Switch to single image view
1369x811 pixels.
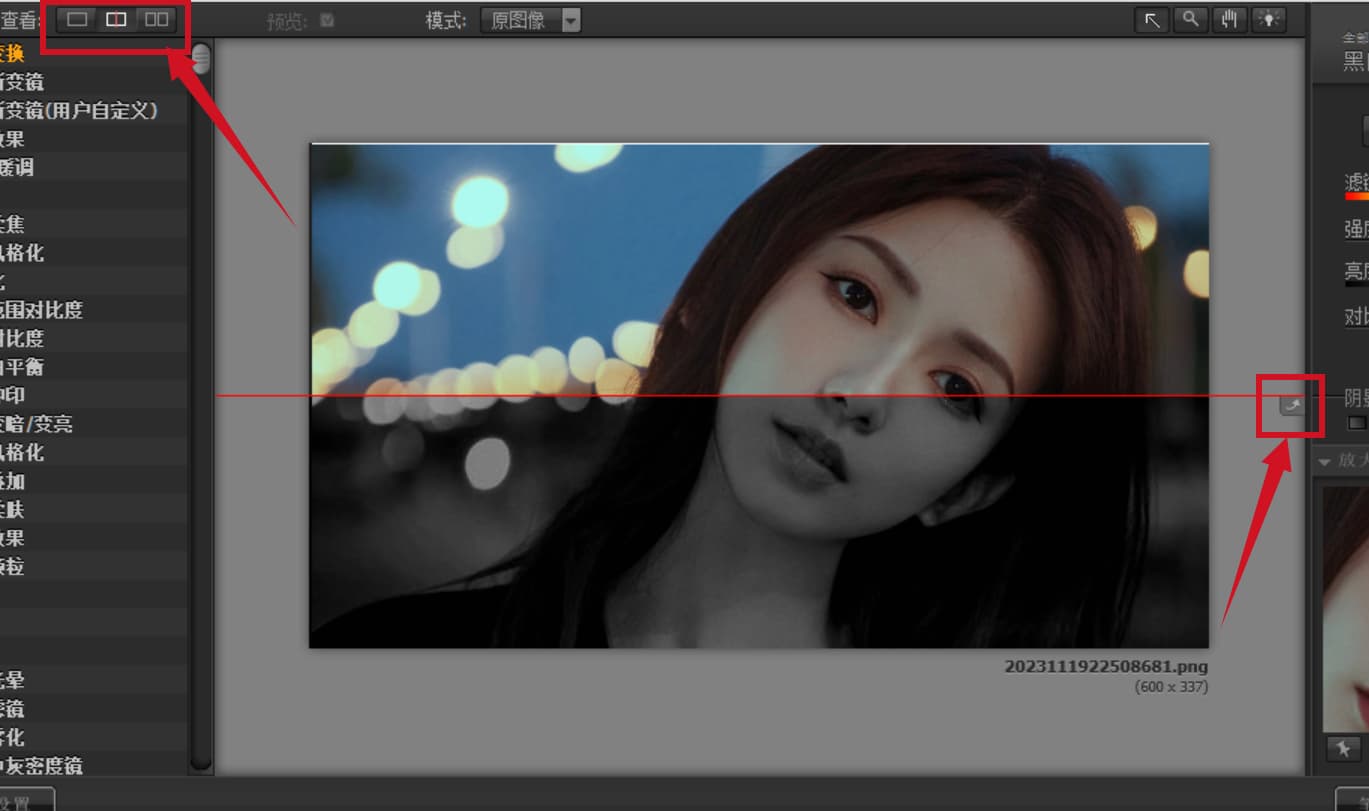(77, 20)
